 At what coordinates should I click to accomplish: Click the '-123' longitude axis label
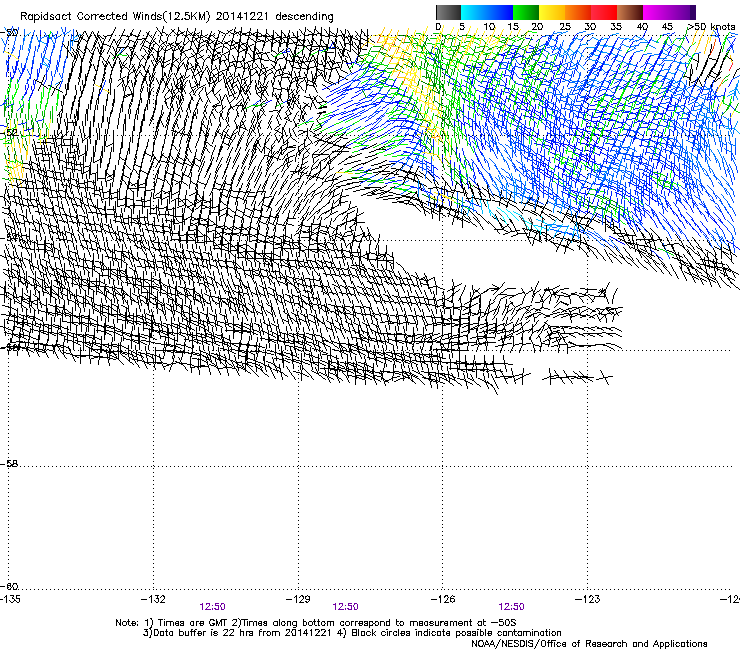pyautogui.click(x=588, y=599)
